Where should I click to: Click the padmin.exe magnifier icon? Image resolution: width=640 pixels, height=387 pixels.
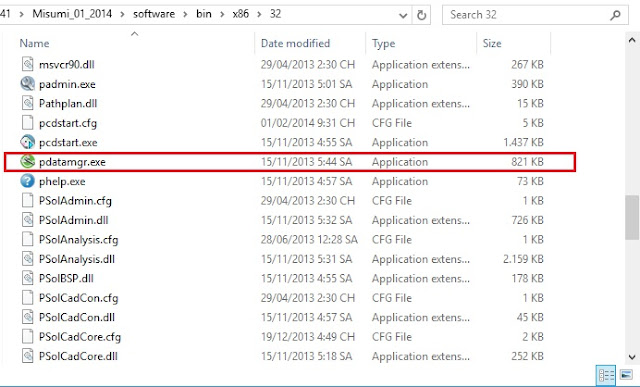point(27,84)
